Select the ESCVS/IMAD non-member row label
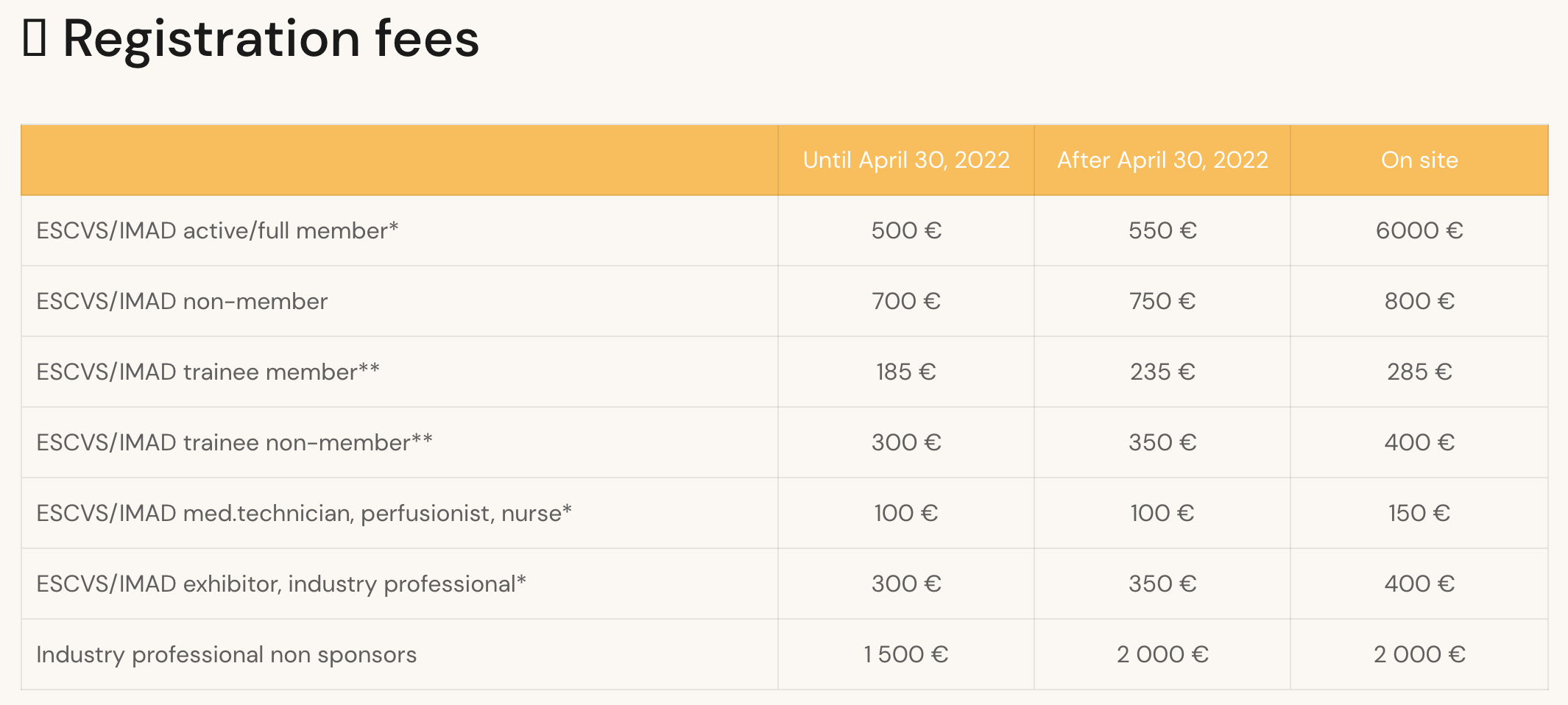Image resolution: width=1568 pixels, height=705 pixels. [x=182, y=301]
